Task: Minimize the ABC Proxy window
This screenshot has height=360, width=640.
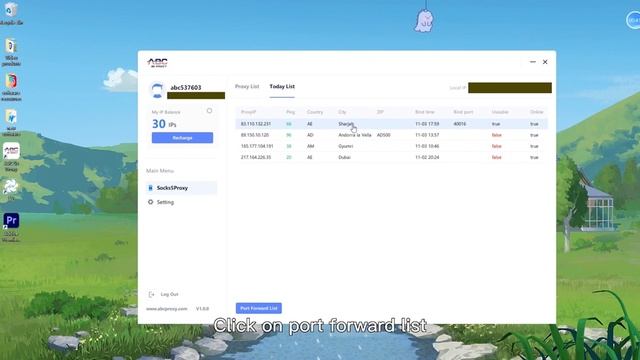Action: 533,62
